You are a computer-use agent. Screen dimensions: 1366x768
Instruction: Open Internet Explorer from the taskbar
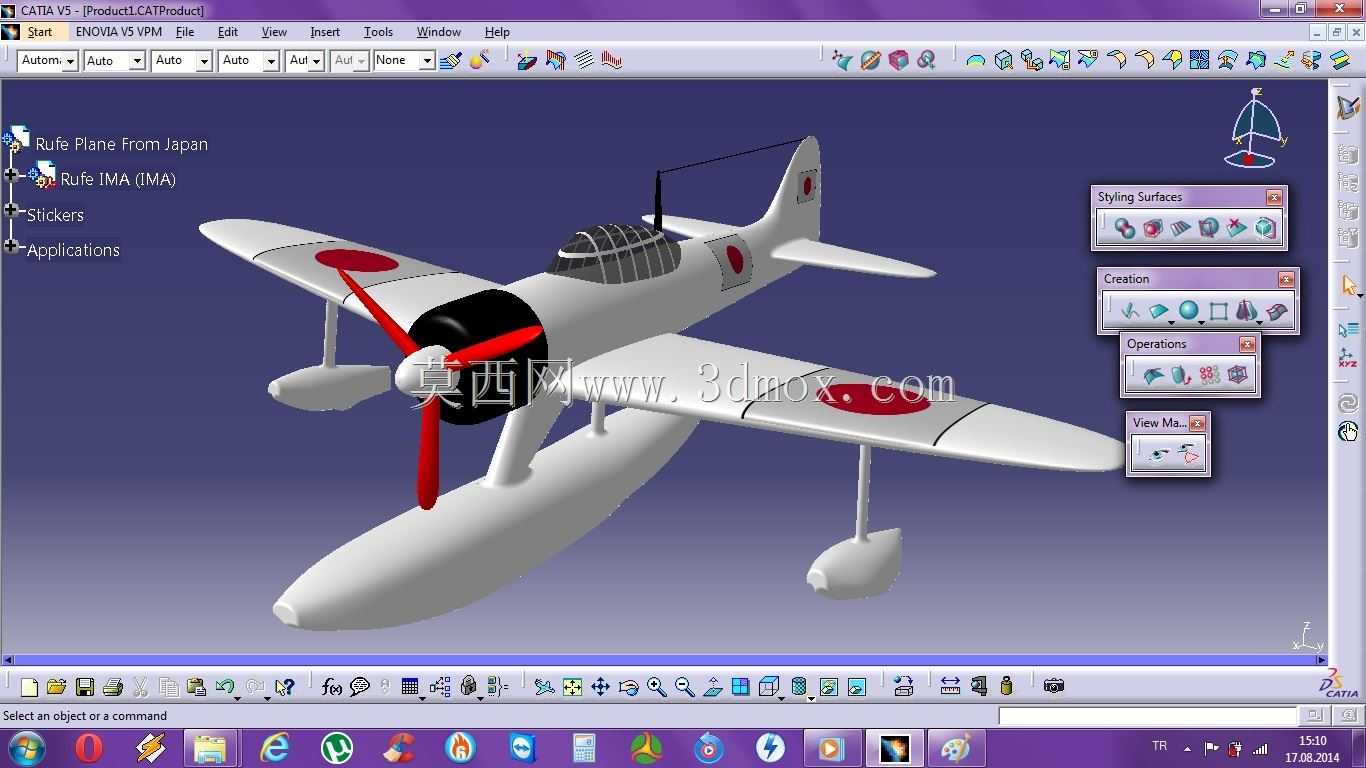275,747
